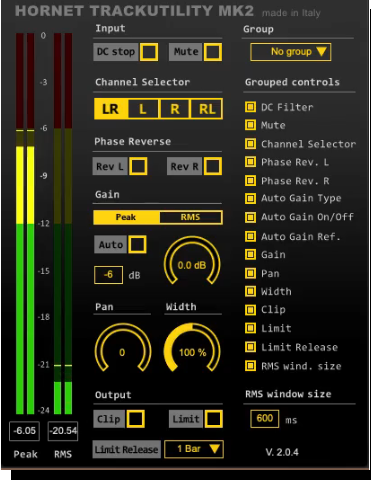Click the RMS level meter bars
This screenshot has height=482, width=371.
click(x=63, y=223)
